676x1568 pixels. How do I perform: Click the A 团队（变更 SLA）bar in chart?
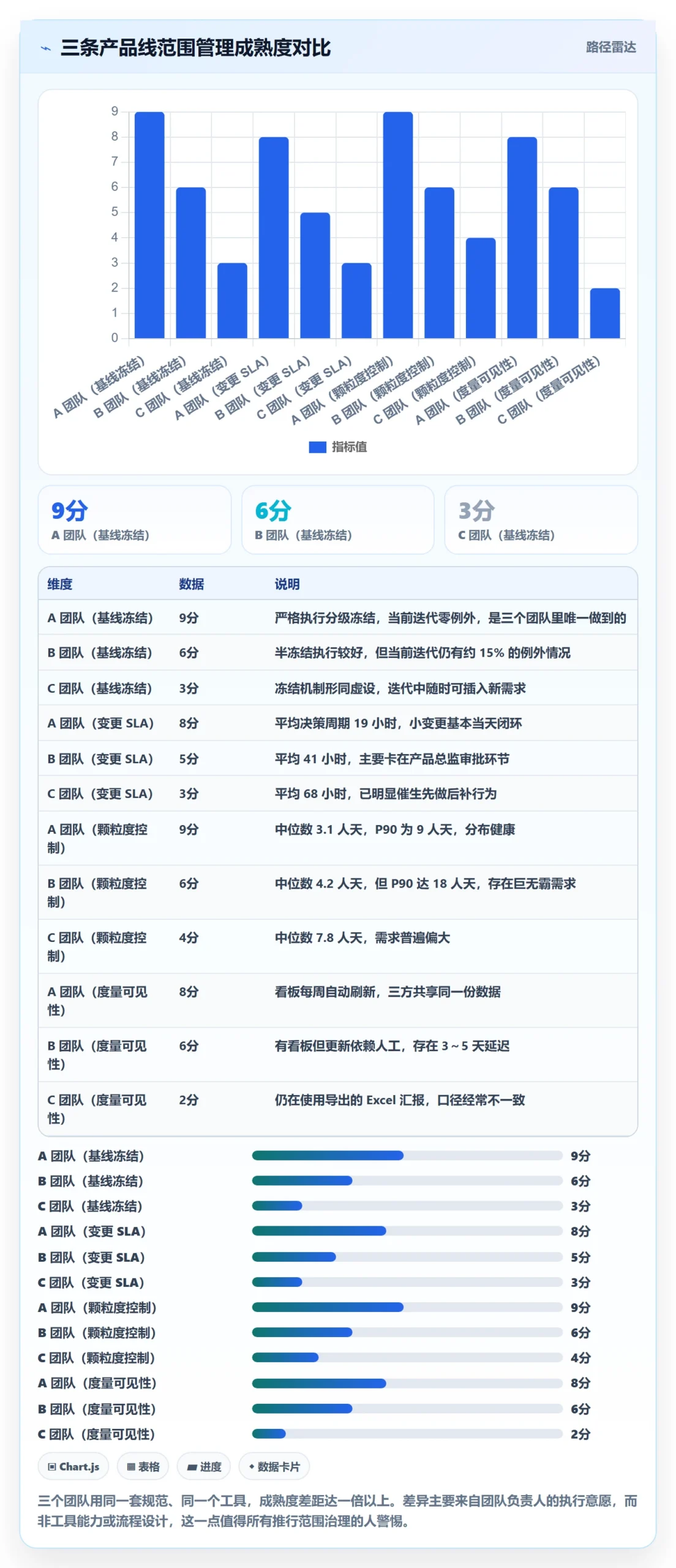tap(274, 238)
